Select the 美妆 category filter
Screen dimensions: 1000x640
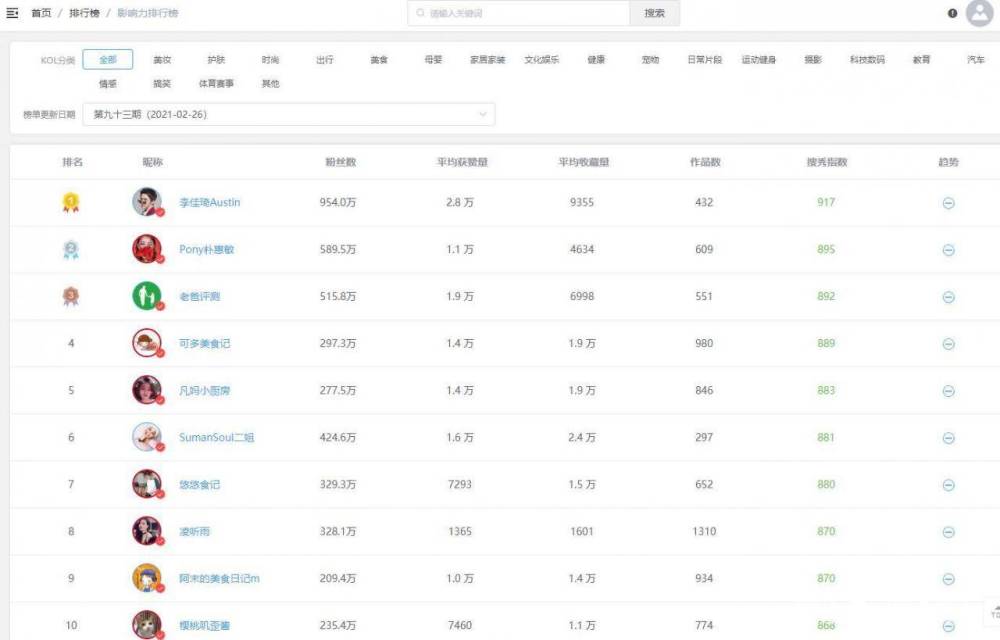(x=162, y=59)
